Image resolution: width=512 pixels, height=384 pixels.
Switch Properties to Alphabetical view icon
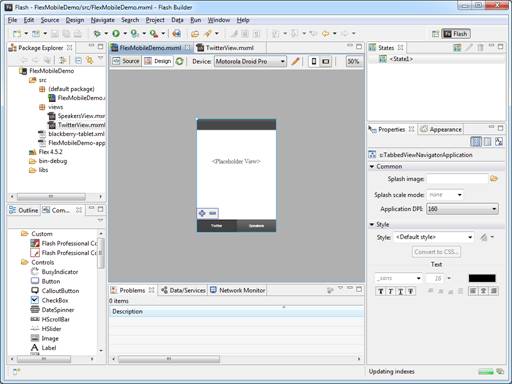pos(499,142)
